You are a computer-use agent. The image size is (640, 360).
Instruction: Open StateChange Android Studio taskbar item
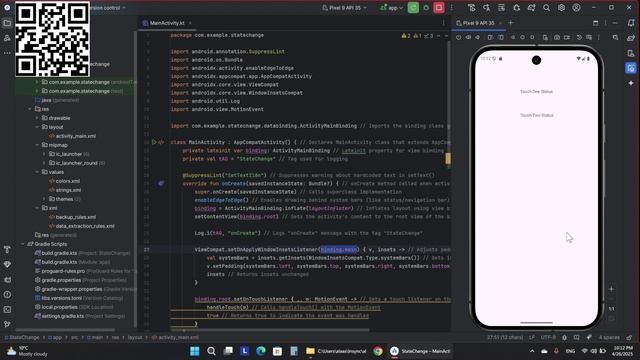(x=419, y=351)
